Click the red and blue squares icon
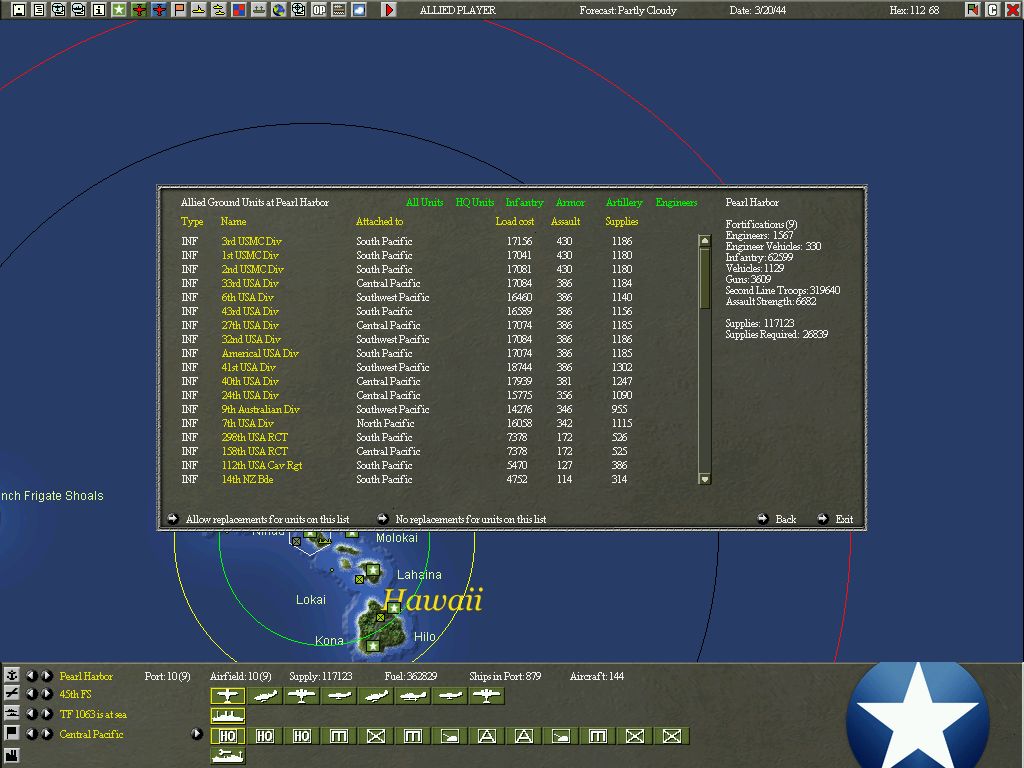Viewport: 1024px width, 768px height. click(239, 10)
